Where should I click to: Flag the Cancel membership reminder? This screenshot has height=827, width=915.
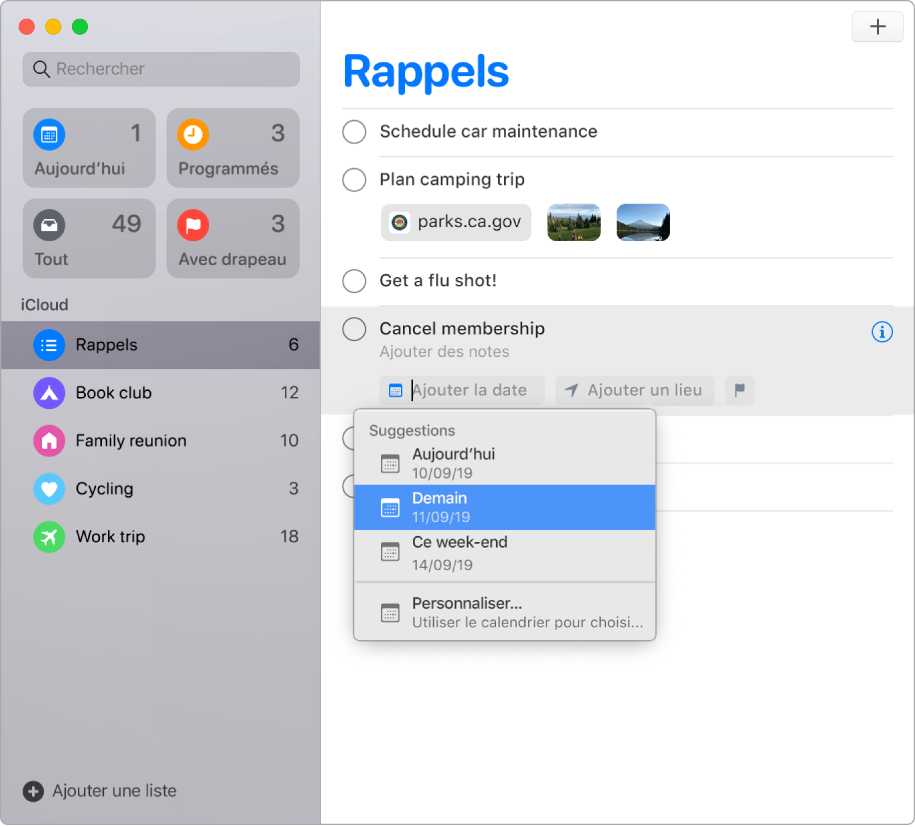tap(739, 390)
